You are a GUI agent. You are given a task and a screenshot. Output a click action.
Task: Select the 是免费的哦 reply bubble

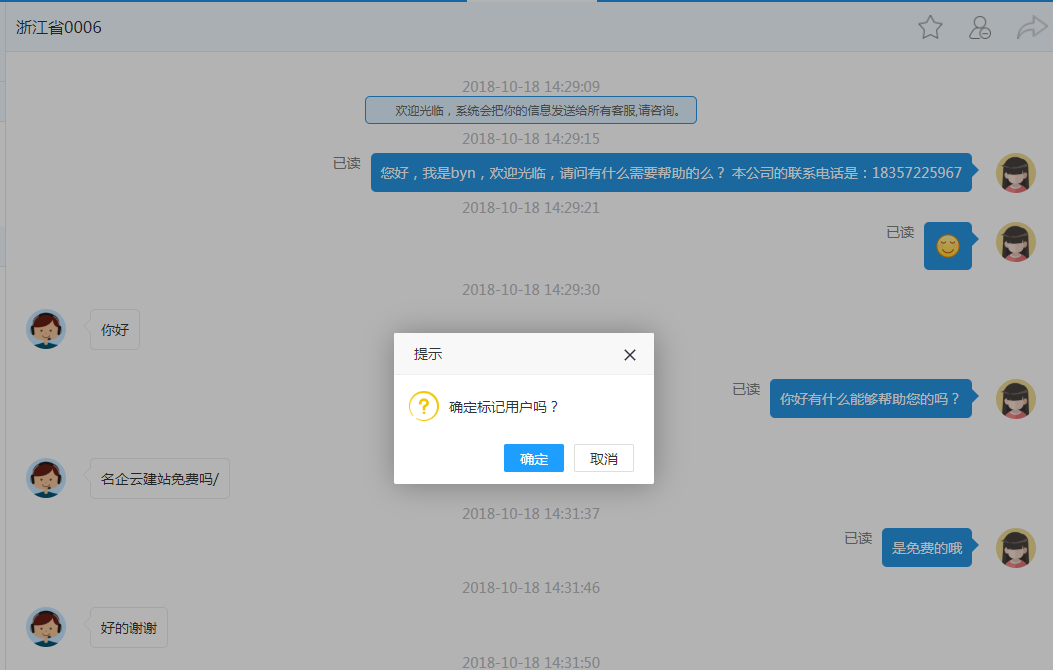tap(927, 548)
